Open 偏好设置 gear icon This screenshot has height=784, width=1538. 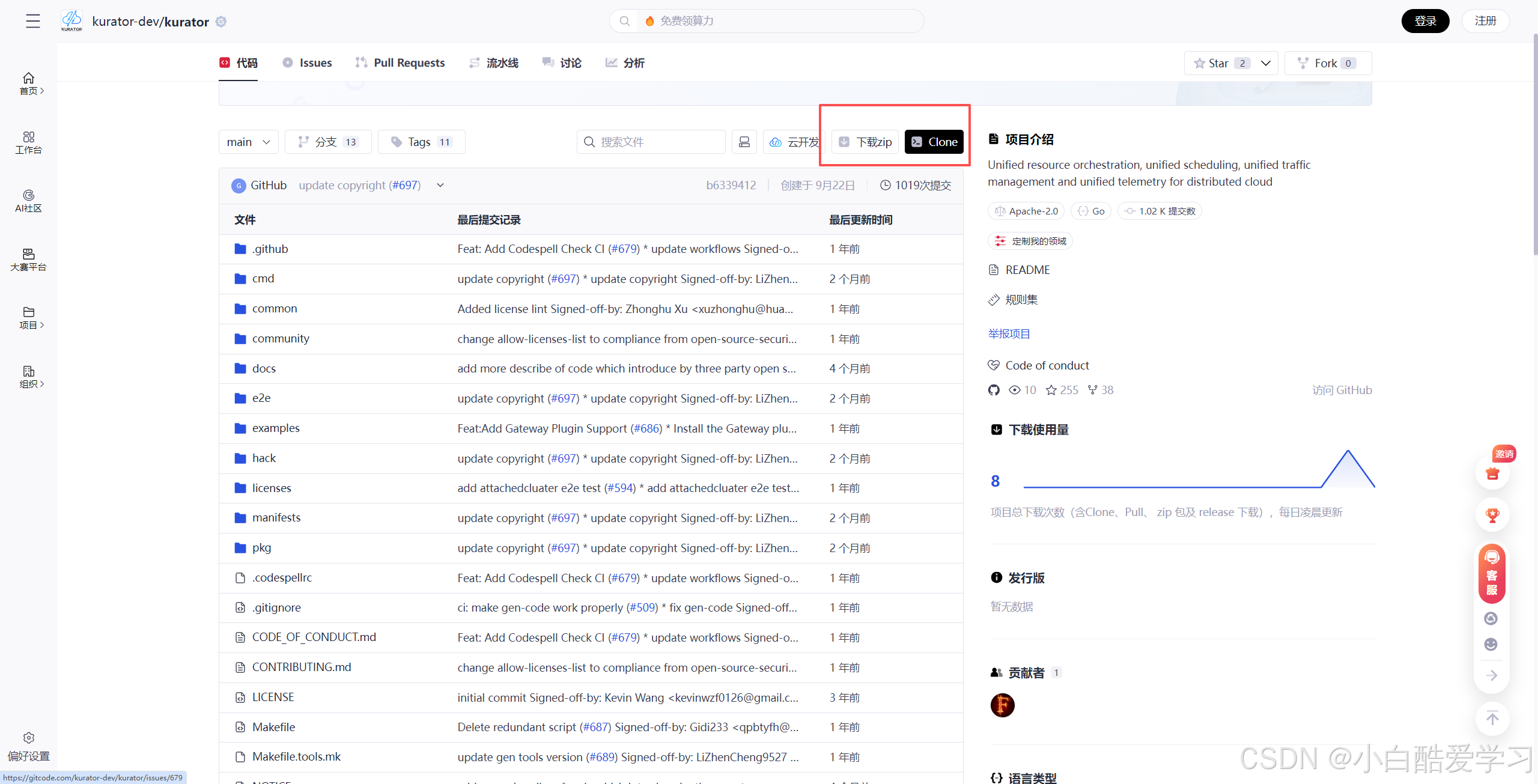click(x=28, y=738)
